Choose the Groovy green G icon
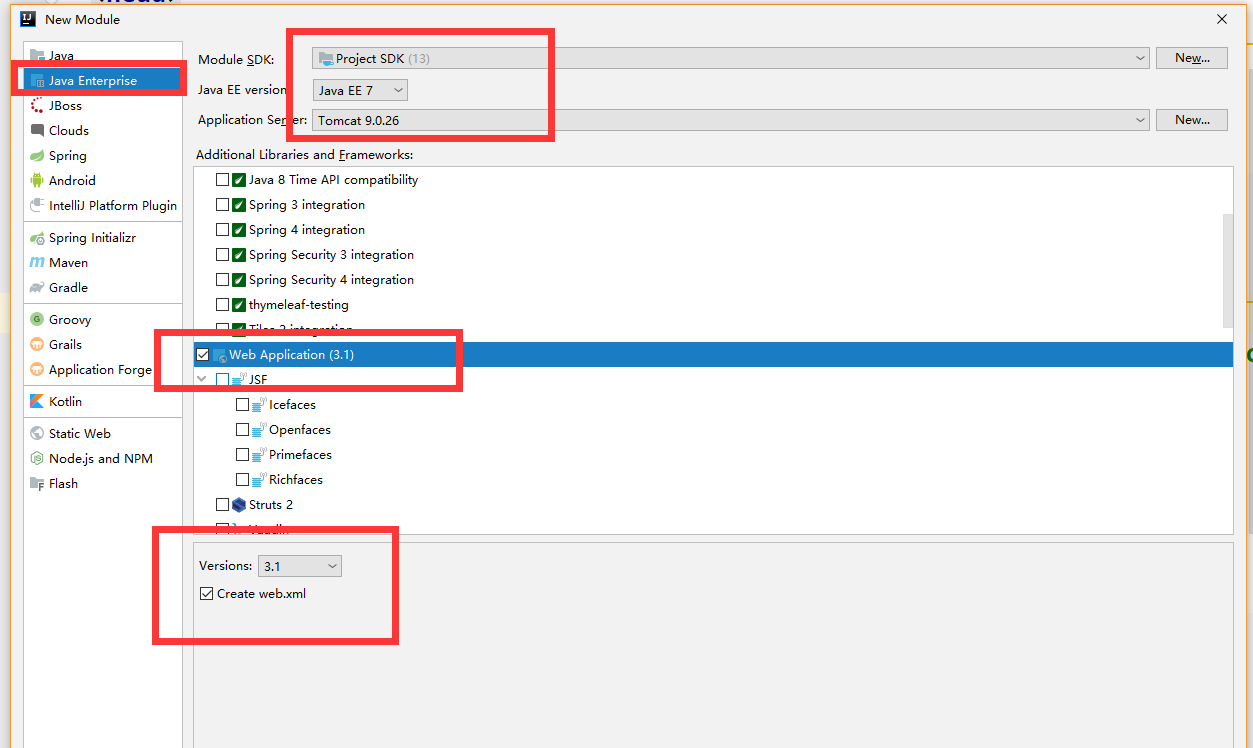The height and width of the screenshot is (748, 1253). 37,319
